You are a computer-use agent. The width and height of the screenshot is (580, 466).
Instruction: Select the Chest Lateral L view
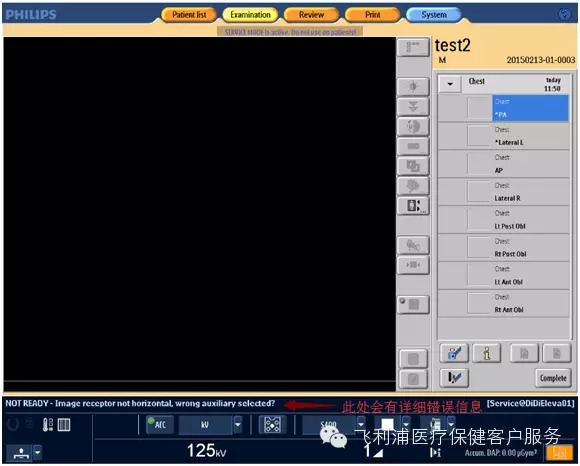[x=503, y=136]
